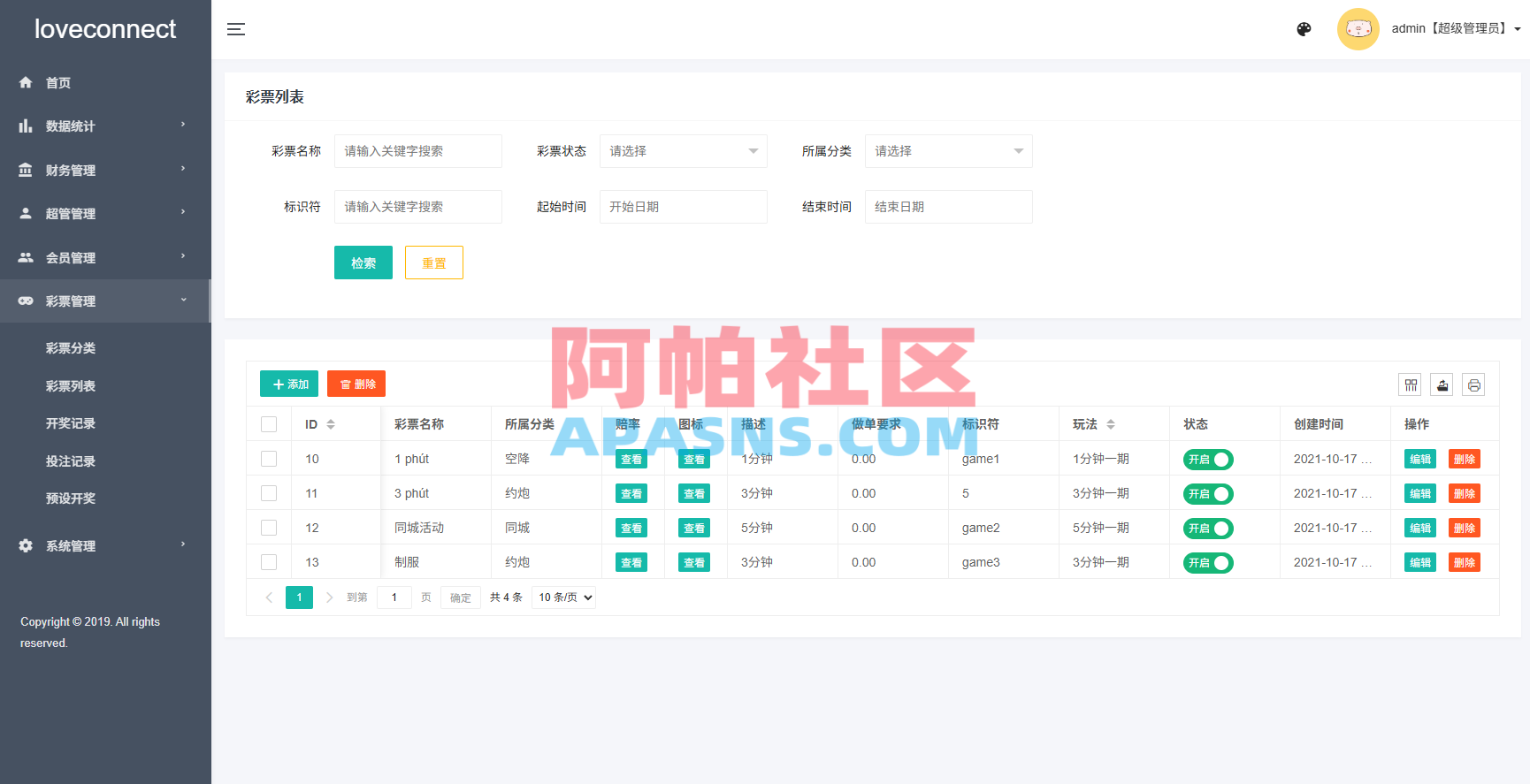This screenshot has height=784, width=1530.
Task: Toggle 开启 status switch for game1 row
Action: tap(1208, 460)
